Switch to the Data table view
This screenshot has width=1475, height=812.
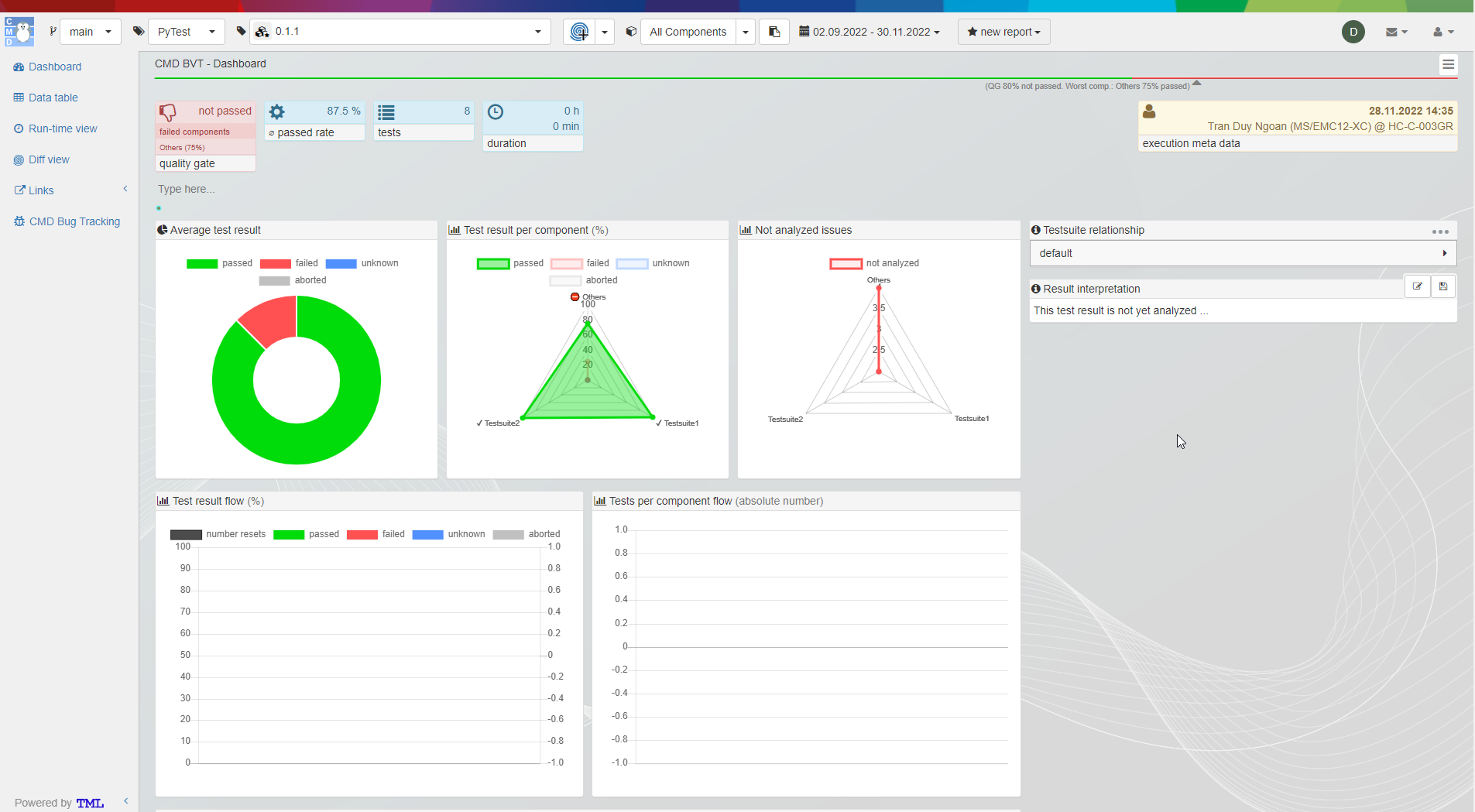click(x=53, y=98)
